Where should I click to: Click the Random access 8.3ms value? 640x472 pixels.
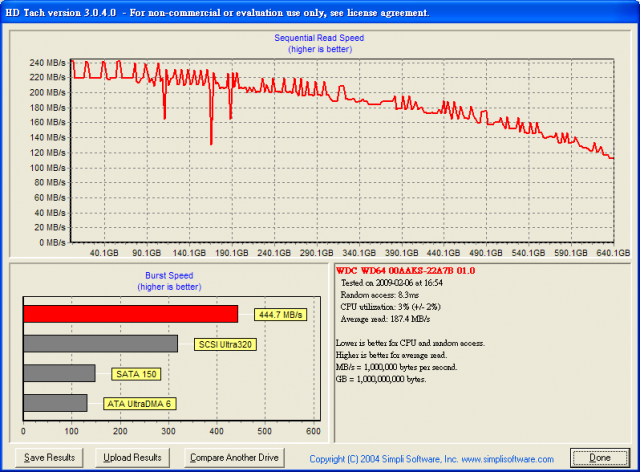[380, 295]
